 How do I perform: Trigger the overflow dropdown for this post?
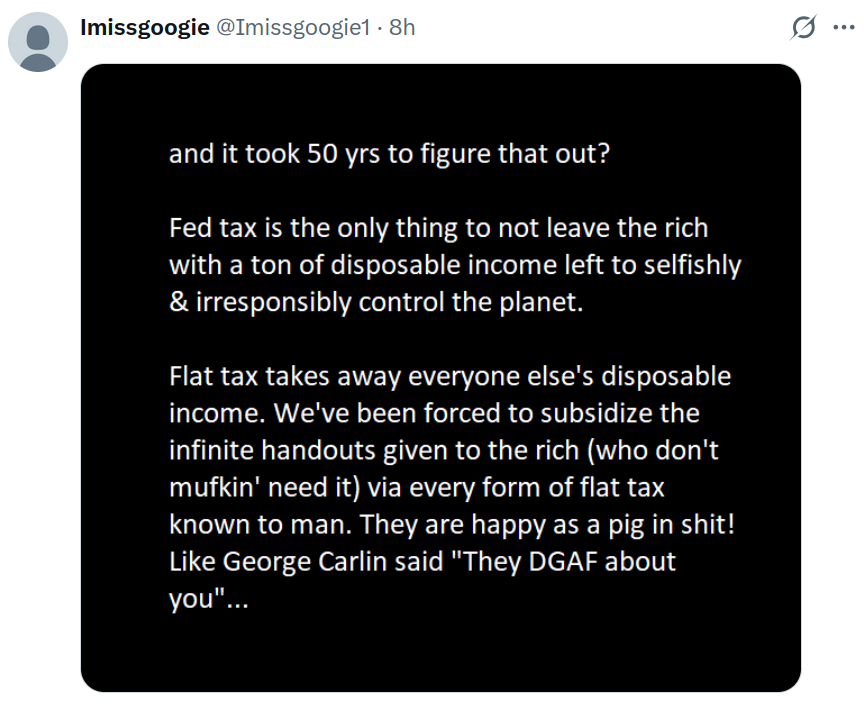[x=845, y=27]
